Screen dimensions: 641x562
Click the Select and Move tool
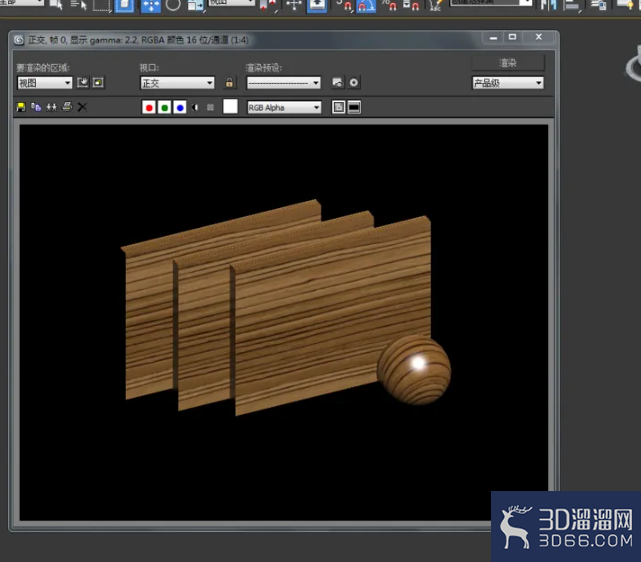pyautogui.click(x=151, y=5)
